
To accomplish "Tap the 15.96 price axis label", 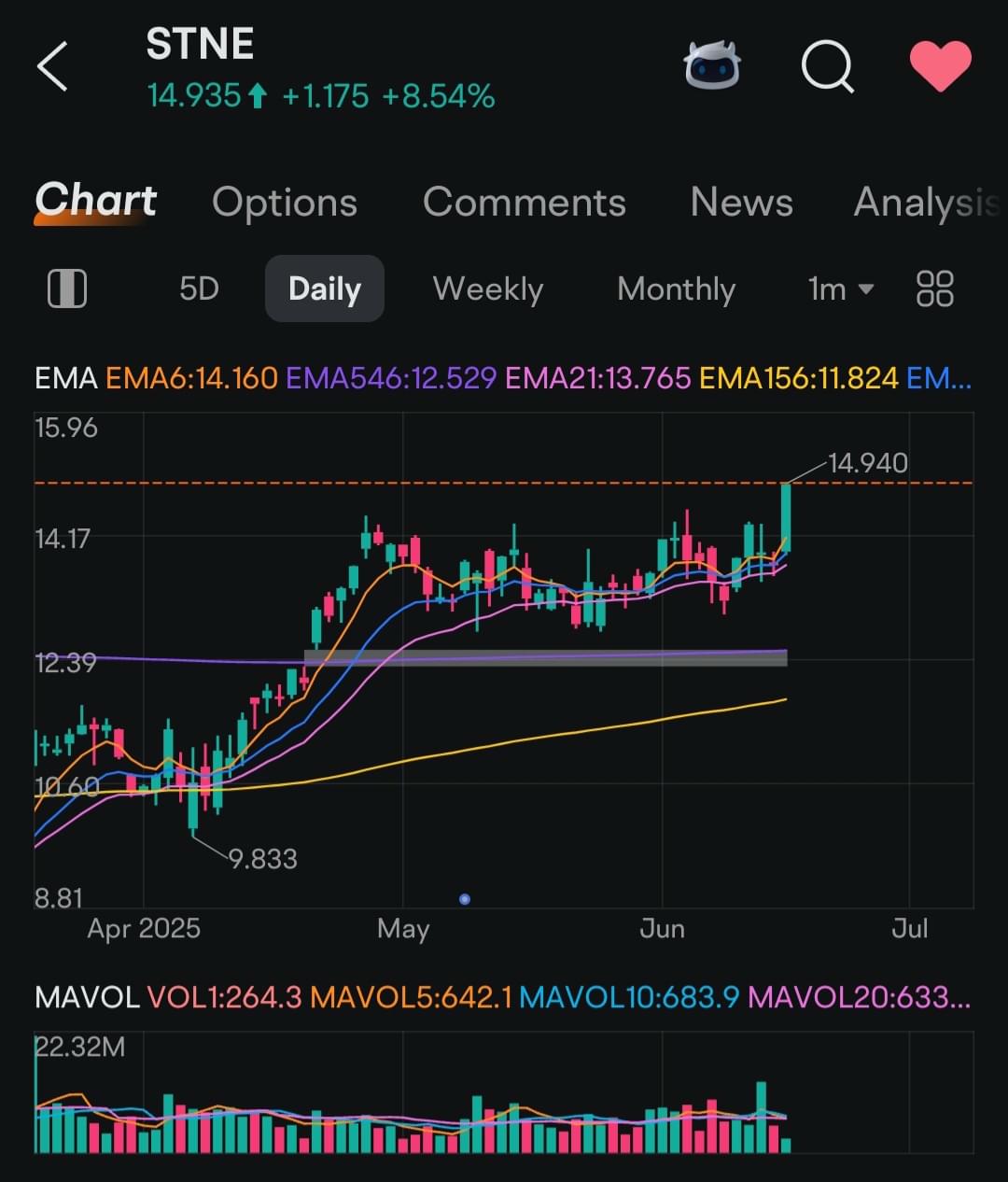I will (65, 428).
